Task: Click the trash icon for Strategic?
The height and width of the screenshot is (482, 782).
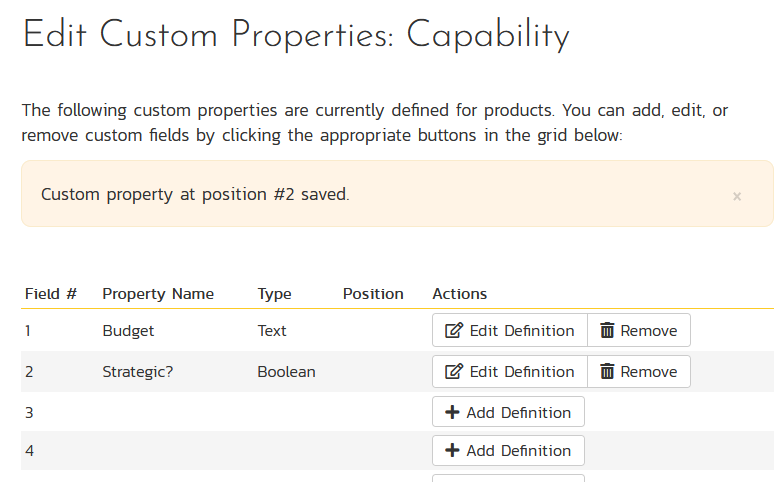Action: click(607, 372)
